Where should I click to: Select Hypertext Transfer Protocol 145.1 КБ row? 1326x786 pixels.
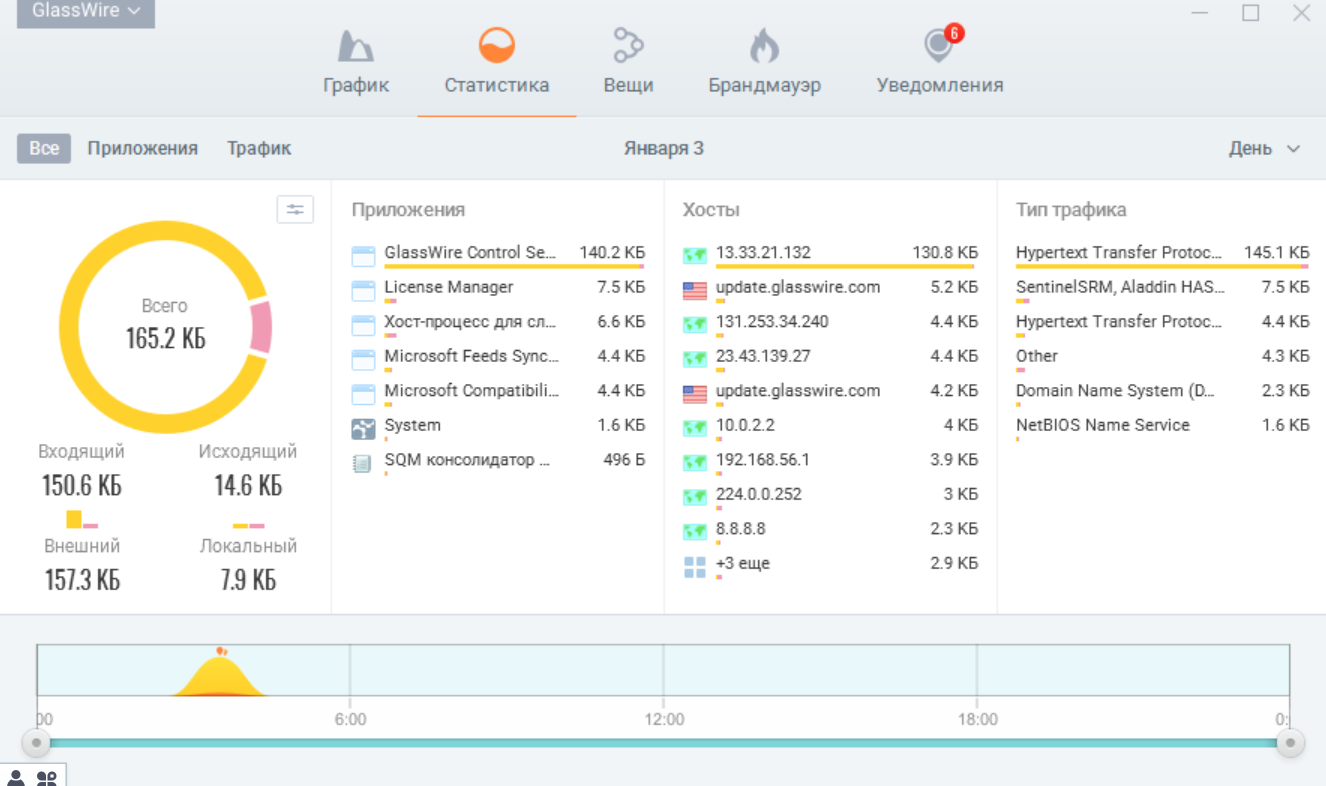coord(1162,255)
